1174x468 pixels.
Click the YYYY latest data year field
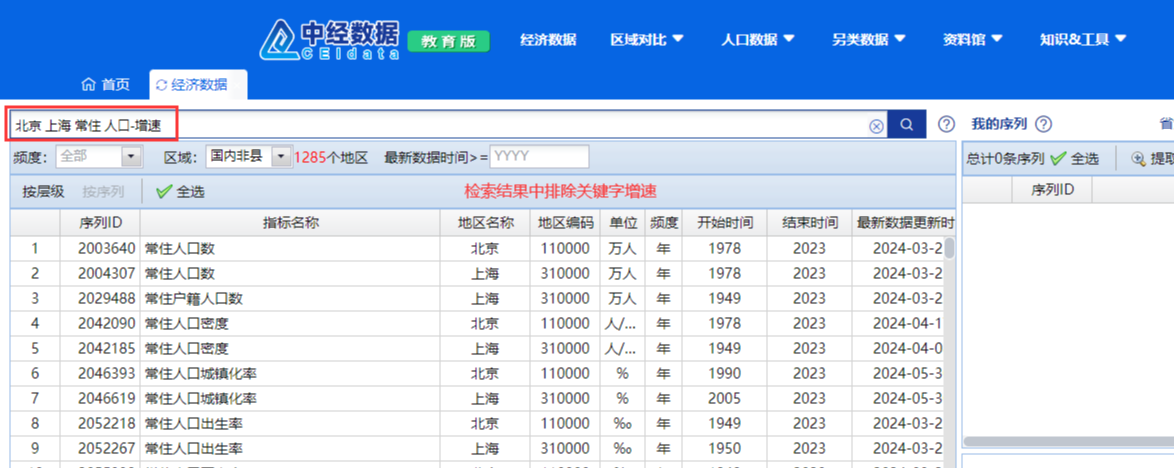tap(538, 157)
